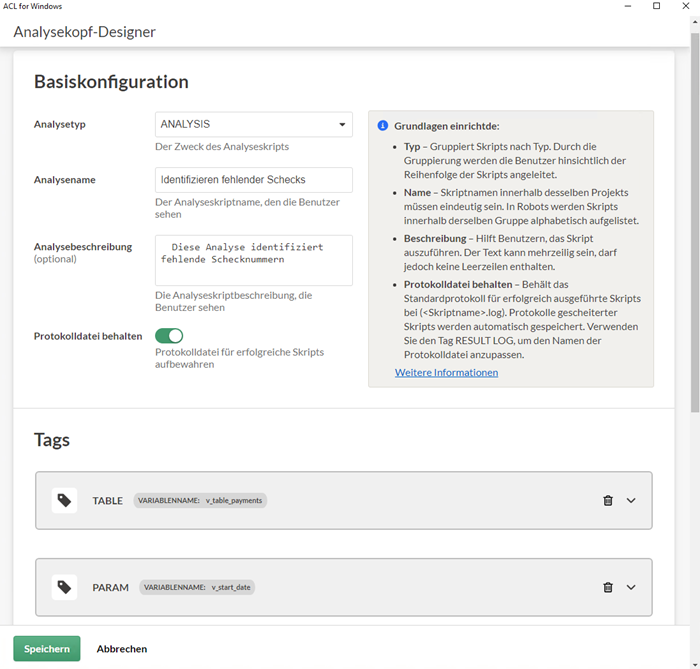The width and height of the screenshot is (700, 669).
Task: Click the tag icon on TABLE row
Action: [x=64, y=500]
